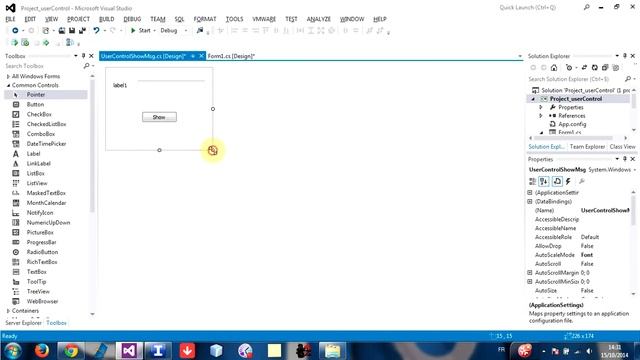Toggle the Events lightning bolt view
The height and width of the screenshot is (360, 640).
tap(568, 182)
